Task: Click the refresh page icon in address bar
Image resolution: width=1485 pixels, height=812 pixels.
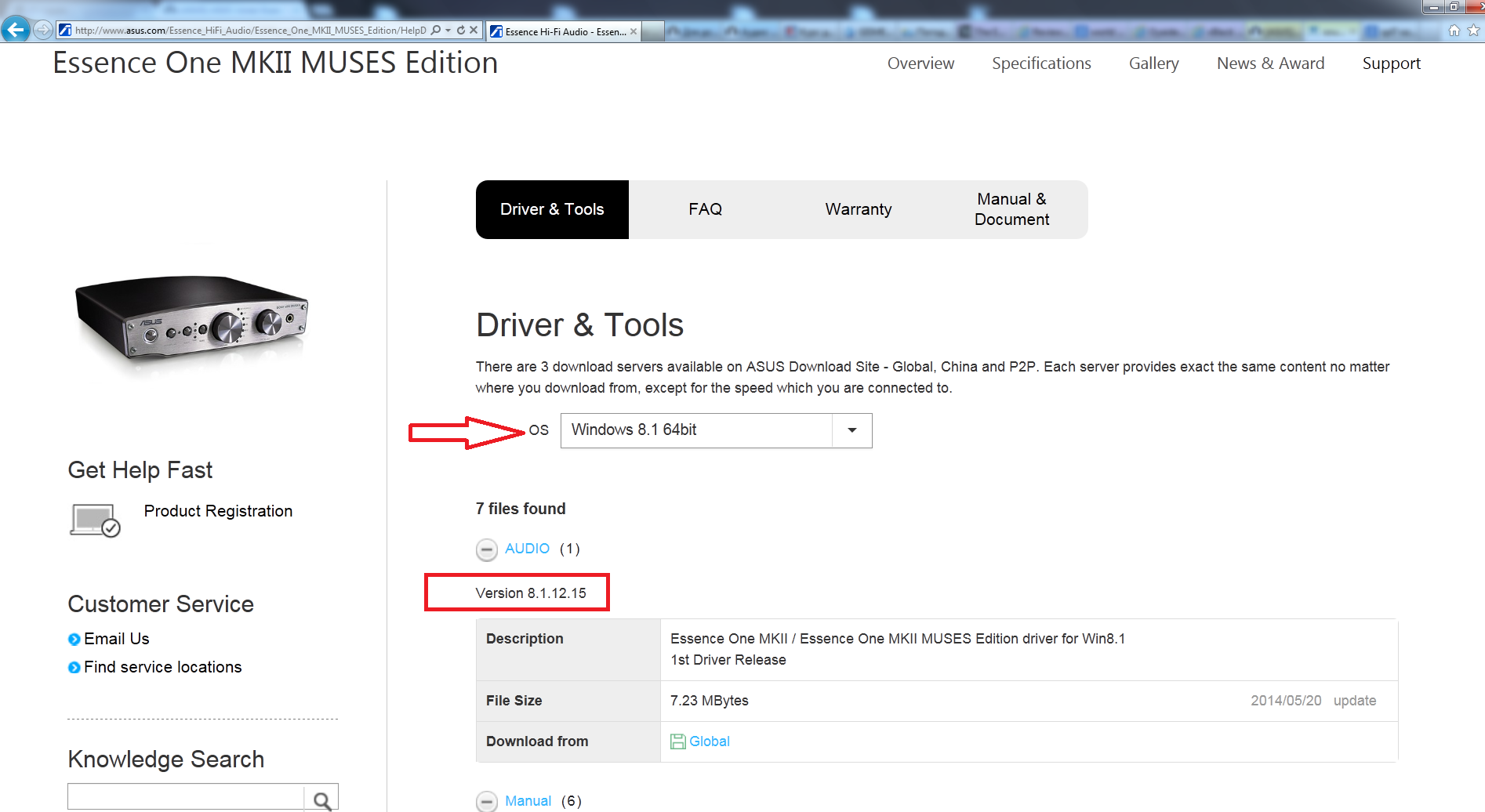Action: tap(461, 30)
